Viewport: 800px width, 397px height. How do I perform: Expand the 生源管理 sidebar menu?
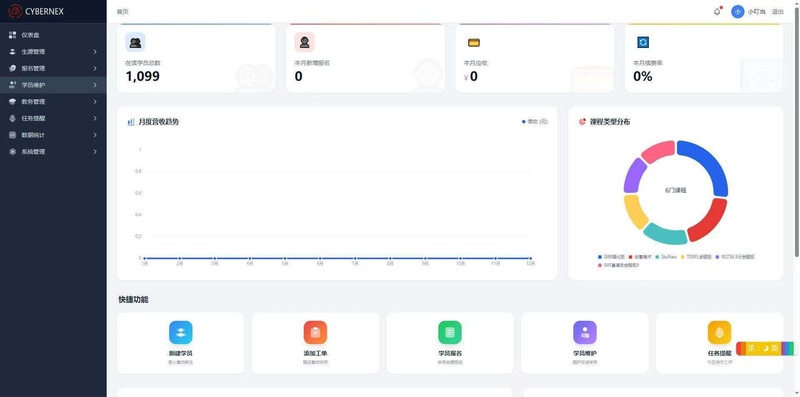click(53, 52)
